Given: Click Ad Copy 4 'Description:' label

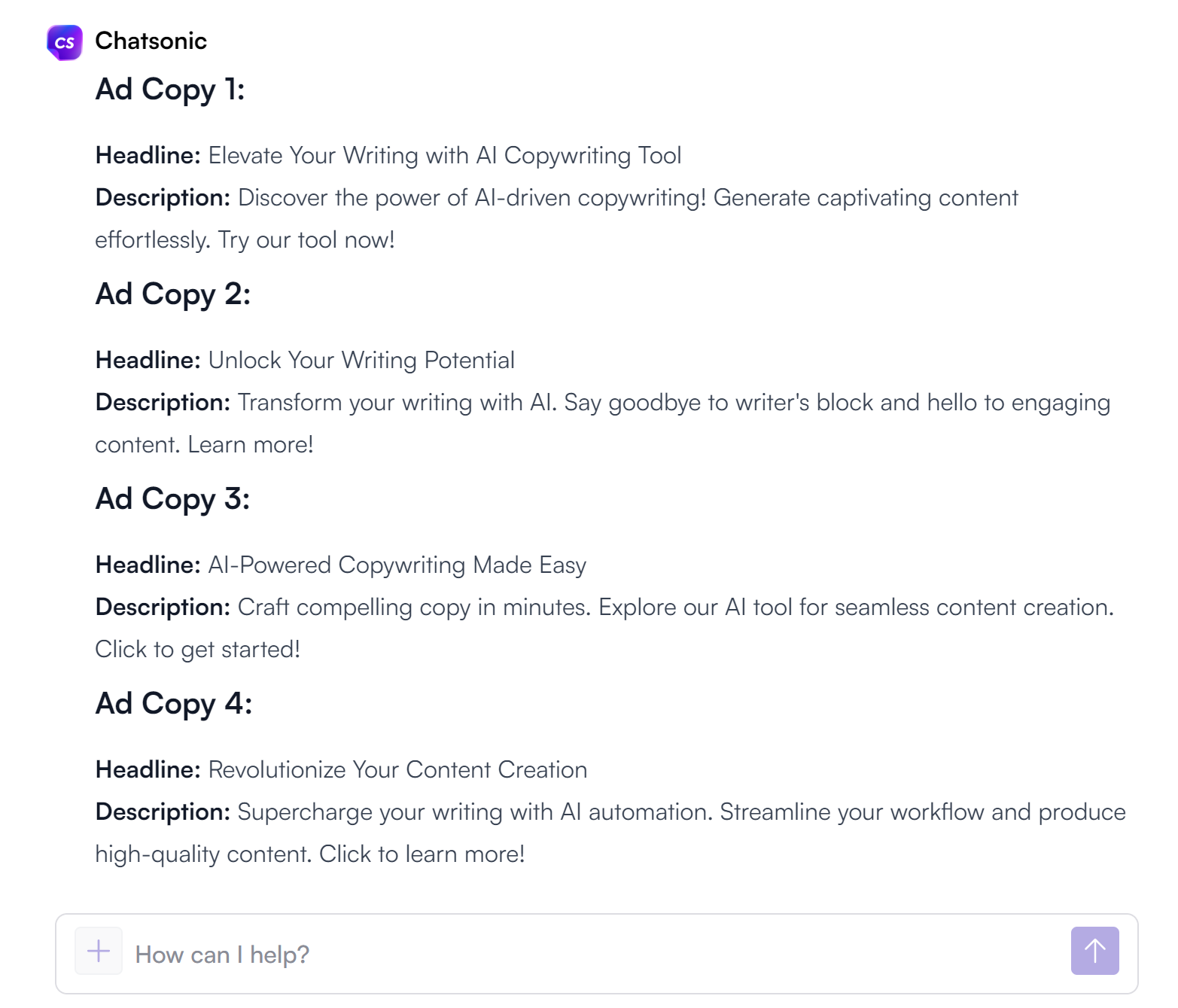Looking at the screenshot, I should coord(163,812).
